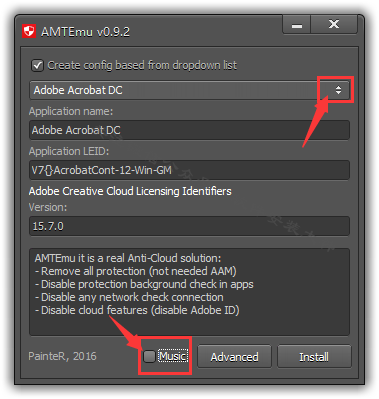
Task: Open the Adobe Acrobat DC combo box
Action: click(x=189, y=90)
